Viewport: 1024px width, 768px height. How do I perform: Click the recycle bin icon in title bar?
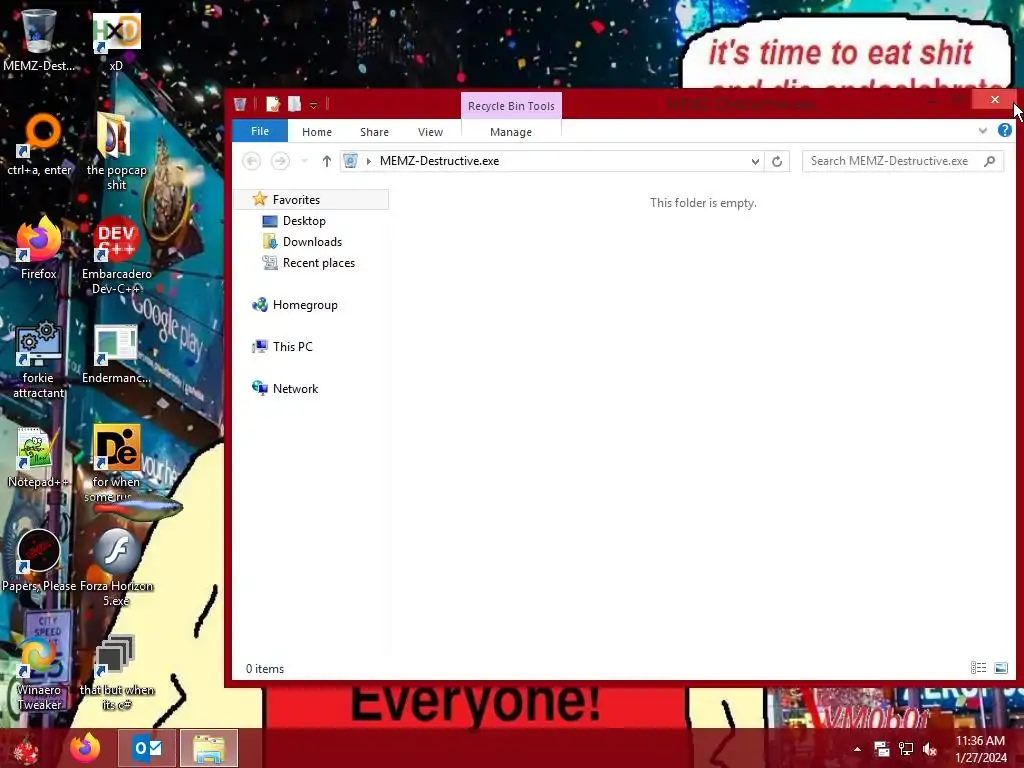pos(240,104)
